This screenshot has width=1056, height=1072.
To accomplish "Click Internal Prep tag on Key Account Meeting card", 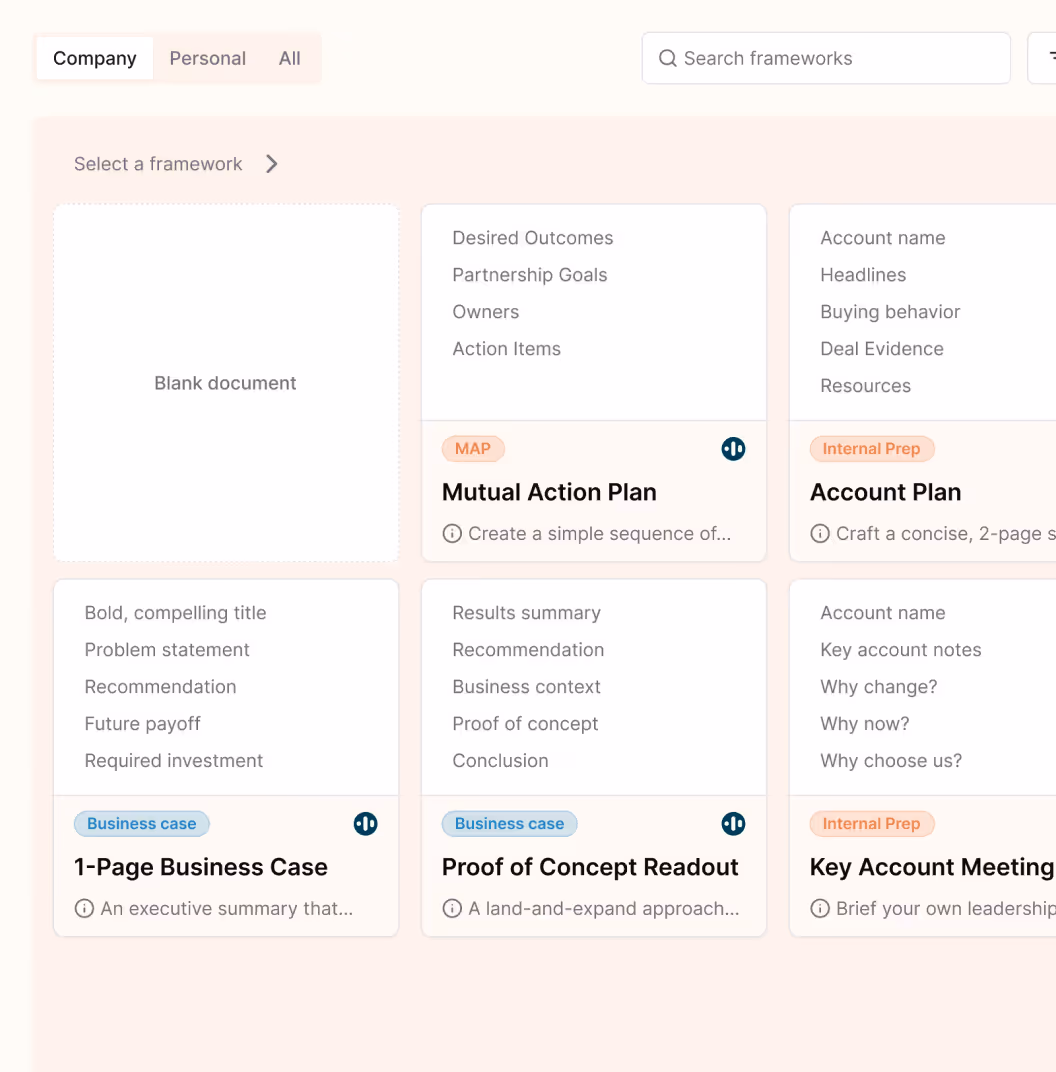I will [871, 824].
